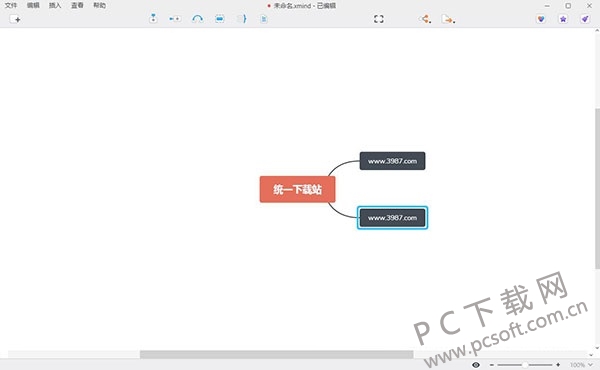Screen dimensions: 600x370
Task: Add a summary bracket to topic
Action: click(x=242, y=19)
